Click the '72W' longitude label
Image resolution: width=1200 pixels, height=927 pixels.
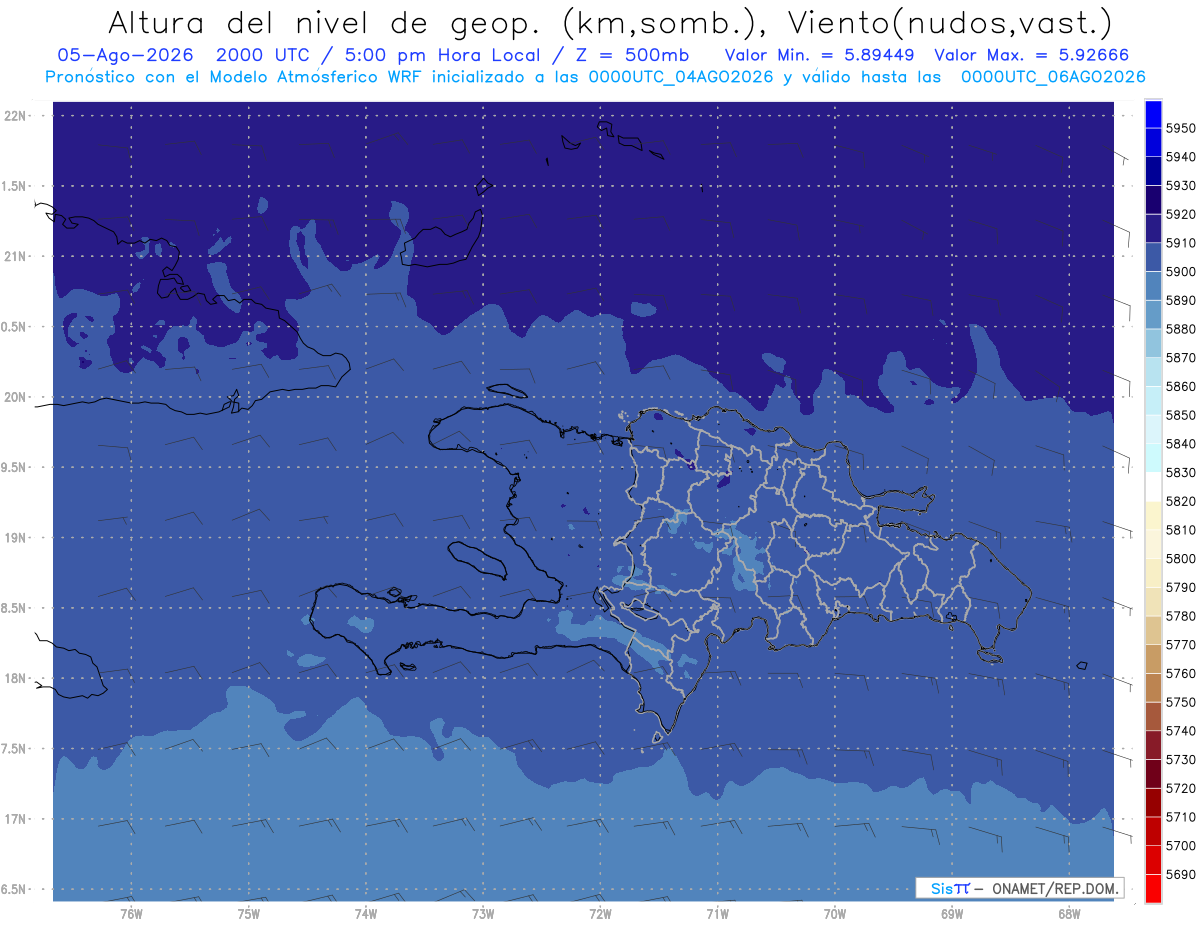[x=600, y=913]
